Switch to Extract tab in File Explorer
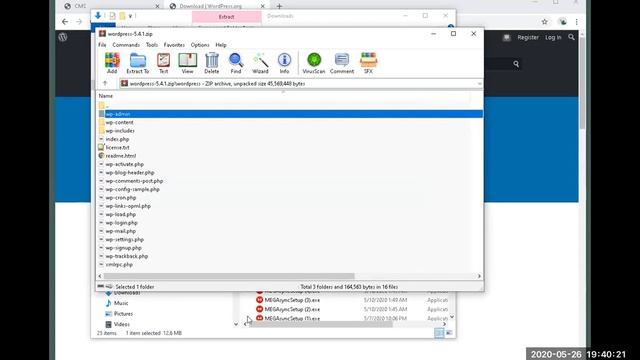The width and height of the screenshot is (640, 360). coord(227,17)
